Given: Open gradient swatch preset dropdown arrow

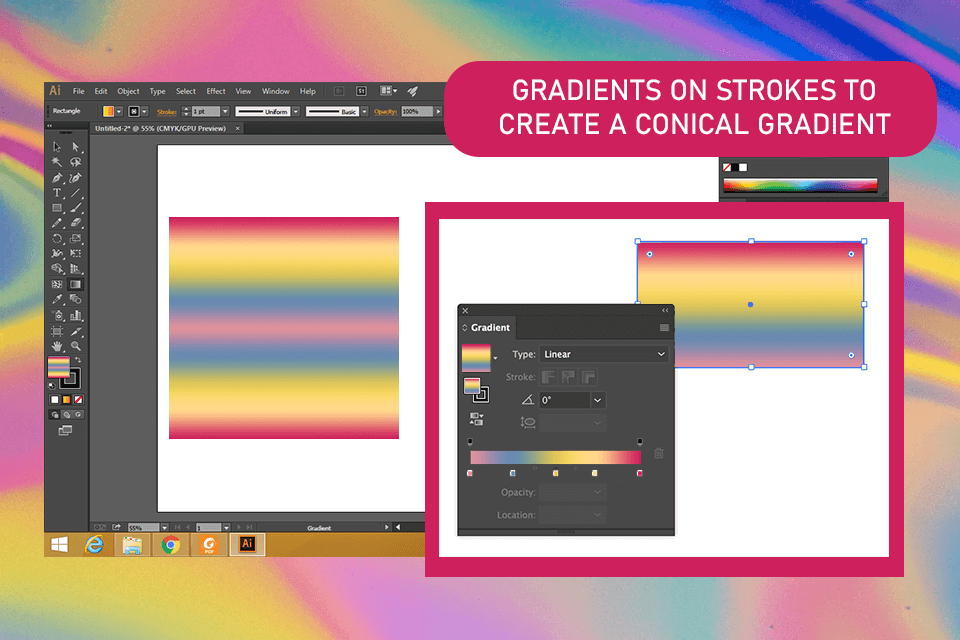Looking at the screenshot, I should coord(495,358).
